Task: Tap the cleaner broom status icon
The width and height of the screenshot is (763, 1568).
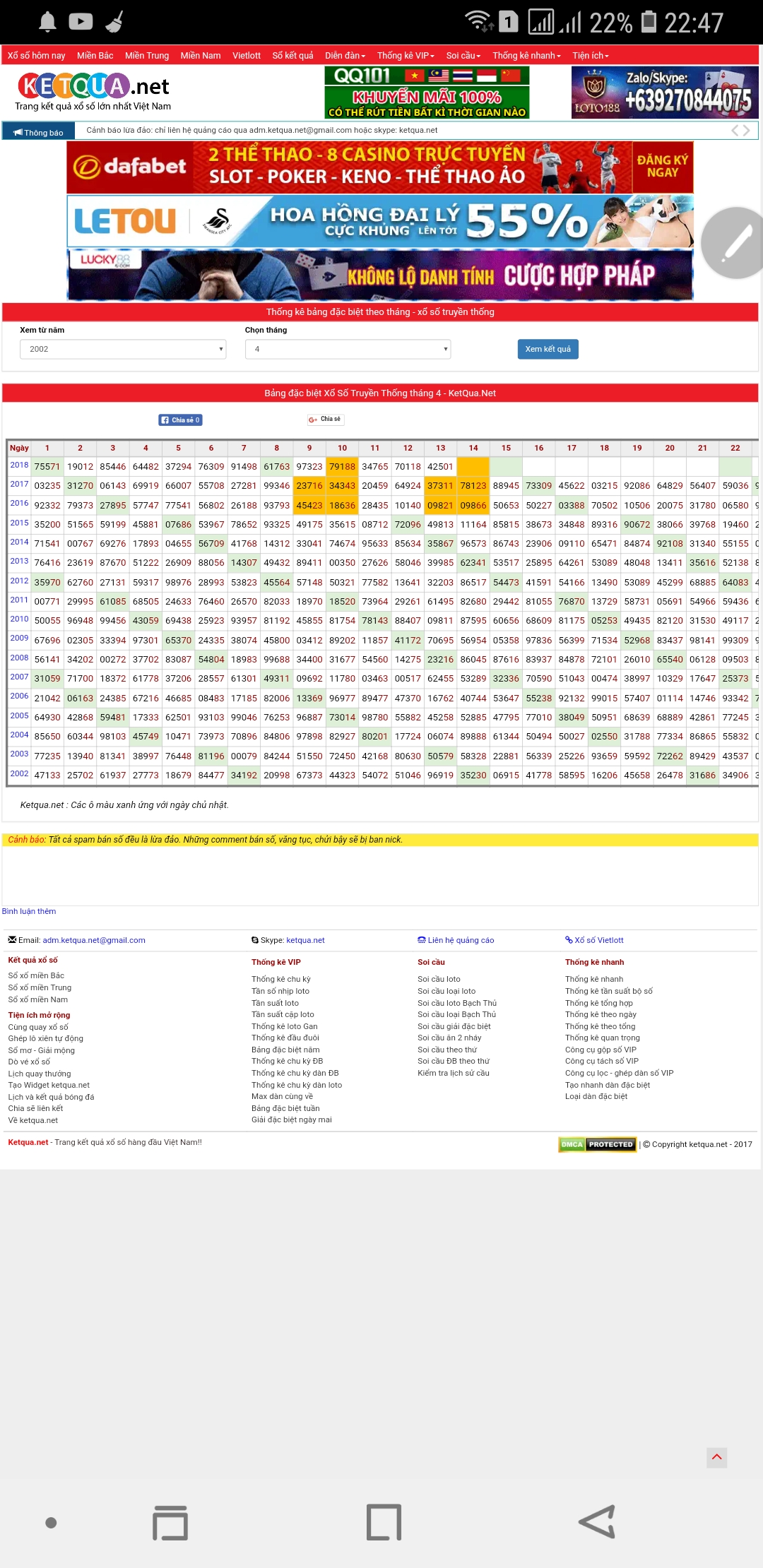Action: pos(114,22)
